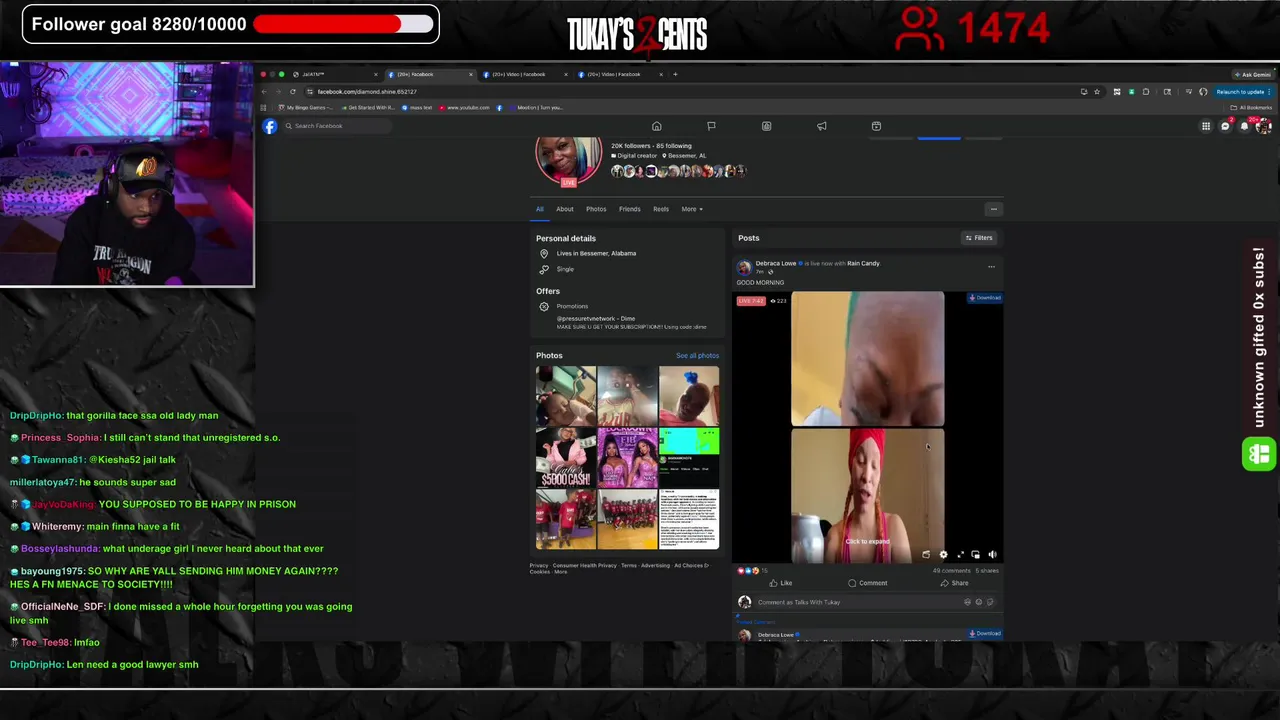
Task: Open Messenger chats icon
Action: pos(1225,126)
